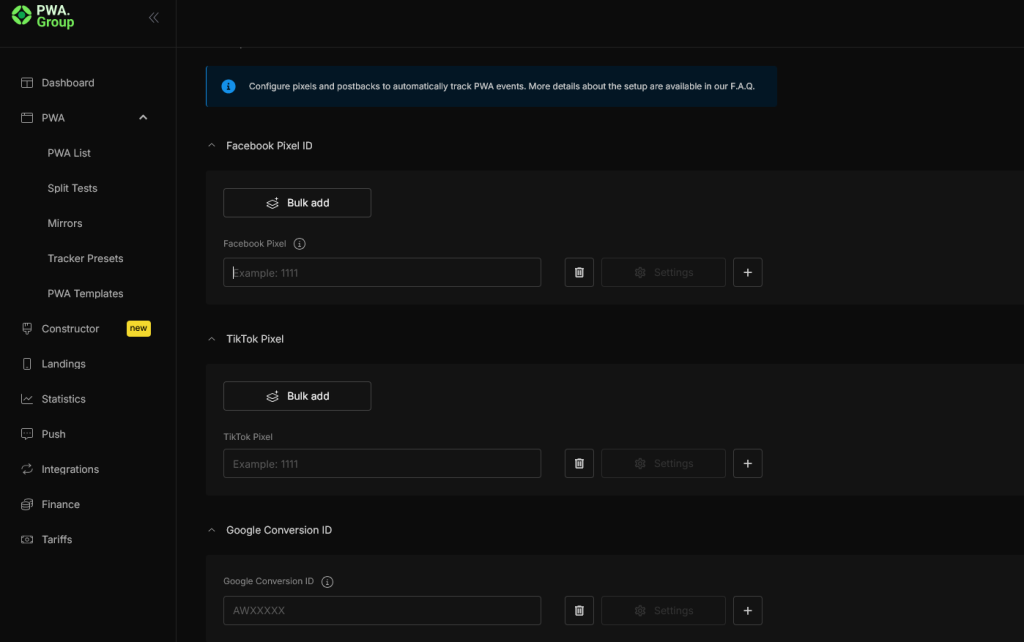Click the Constructor icon
This screenshot has height=642, width=1024.
27,329
